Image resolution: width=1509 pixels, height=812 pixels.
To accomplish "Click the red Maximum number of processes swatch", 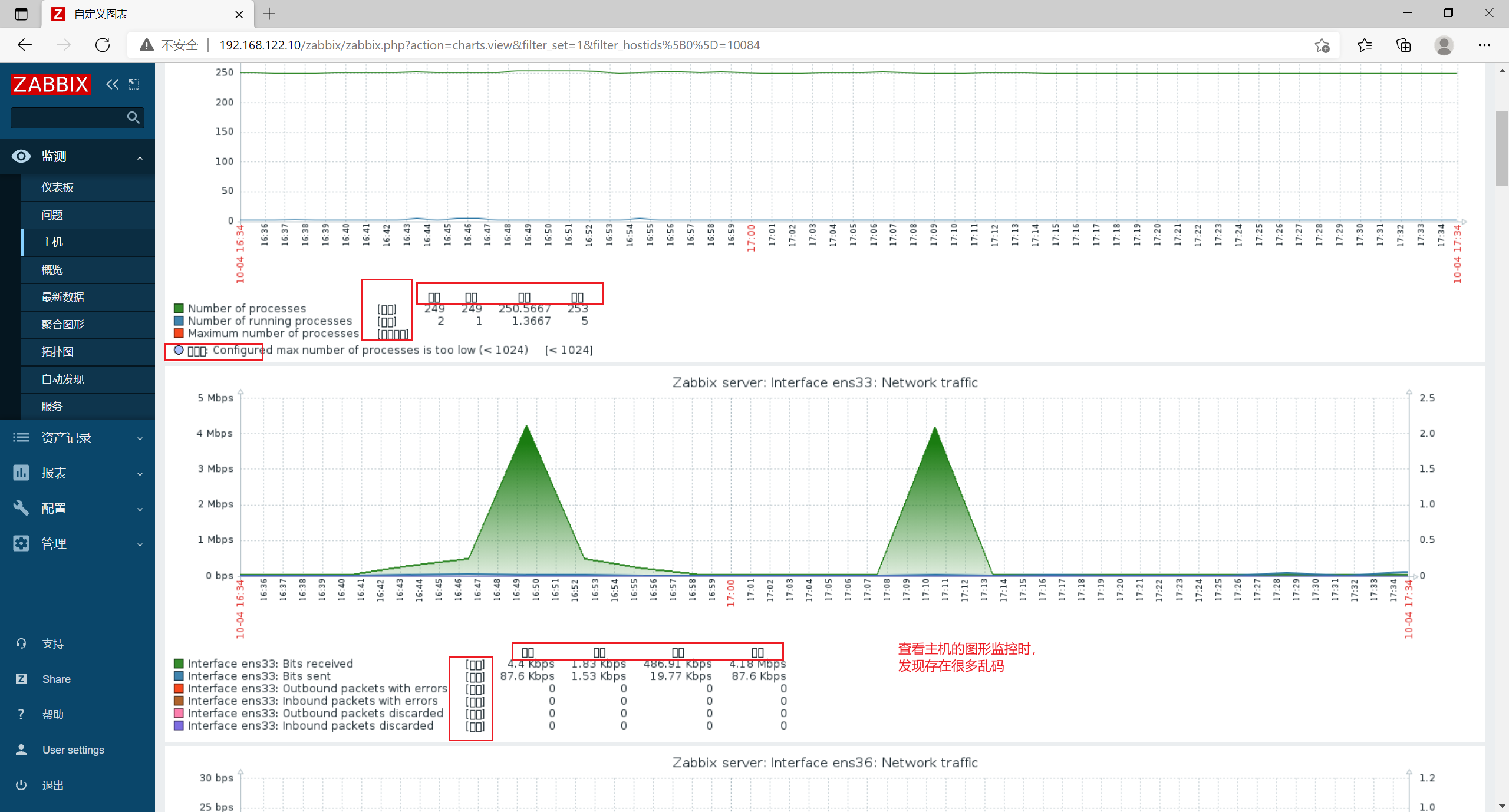I will click(179, 333).
